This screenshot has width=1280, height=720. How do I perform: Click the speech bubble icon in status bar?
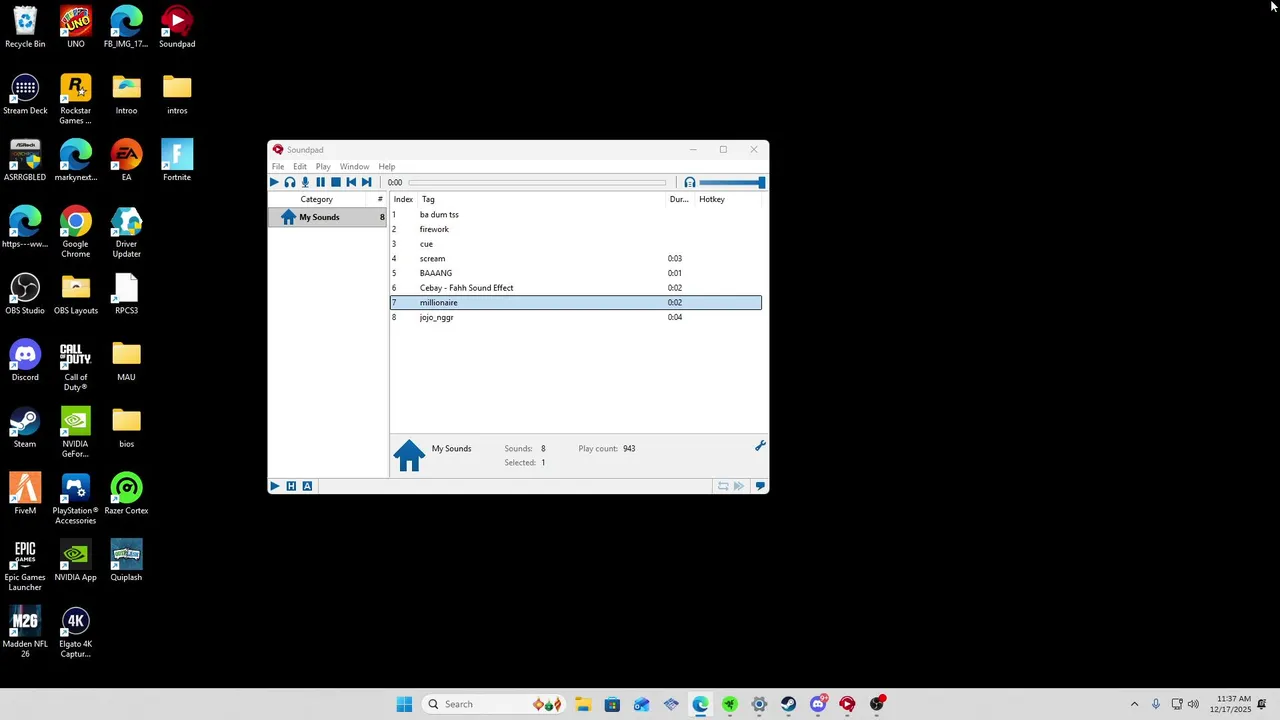tap(760, 486)
